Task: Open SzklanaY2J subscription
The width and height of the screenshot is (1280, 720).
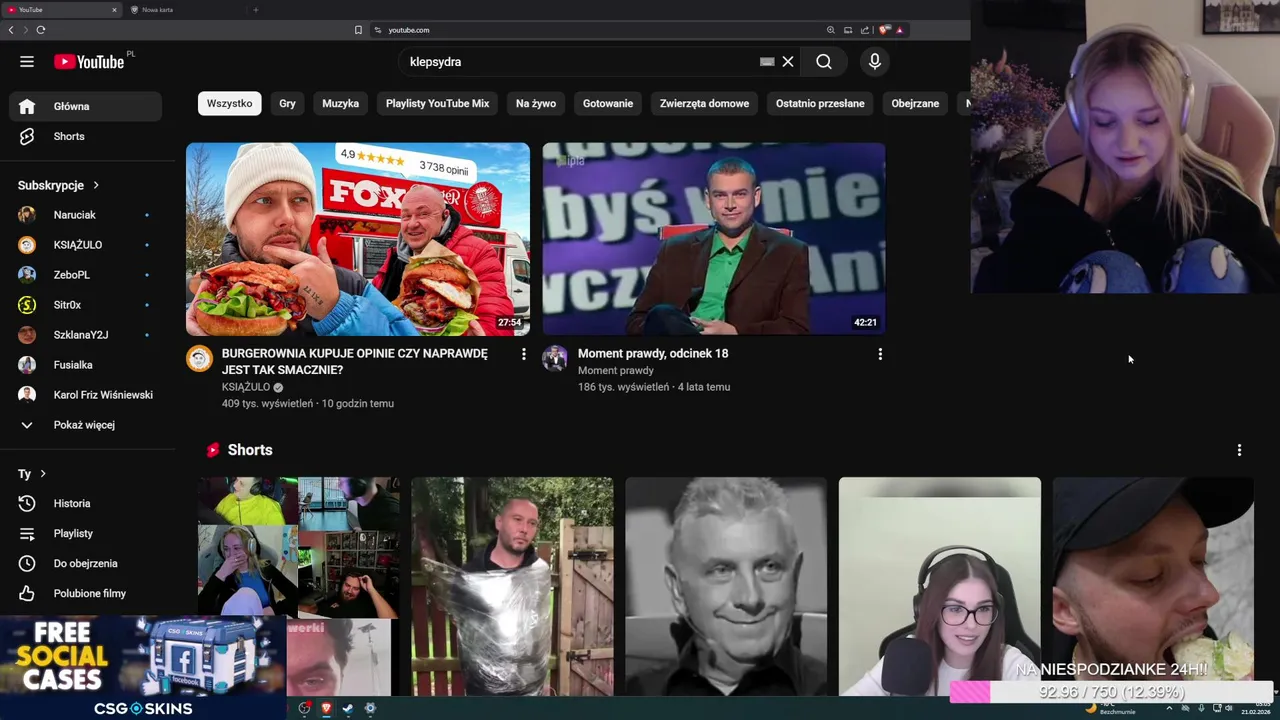Action: click(85, 335)
